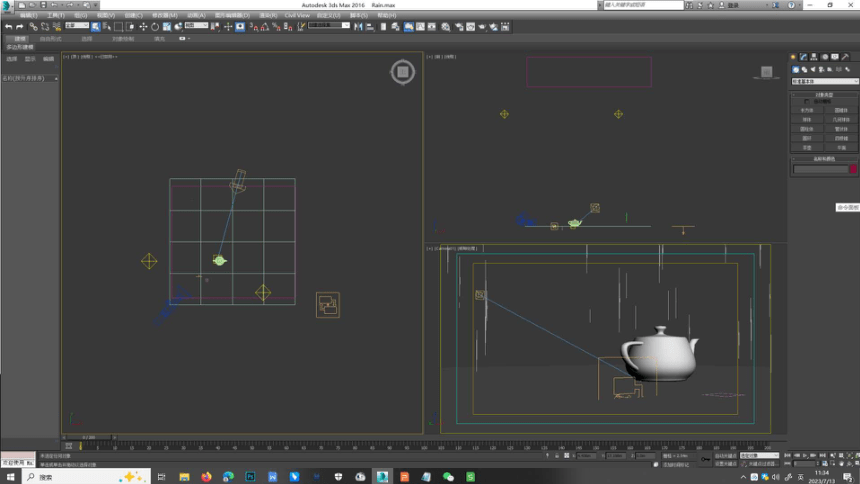Open the 工具(T) menu
The width and height of the screenshot is (860, 484).
(55, 15)
